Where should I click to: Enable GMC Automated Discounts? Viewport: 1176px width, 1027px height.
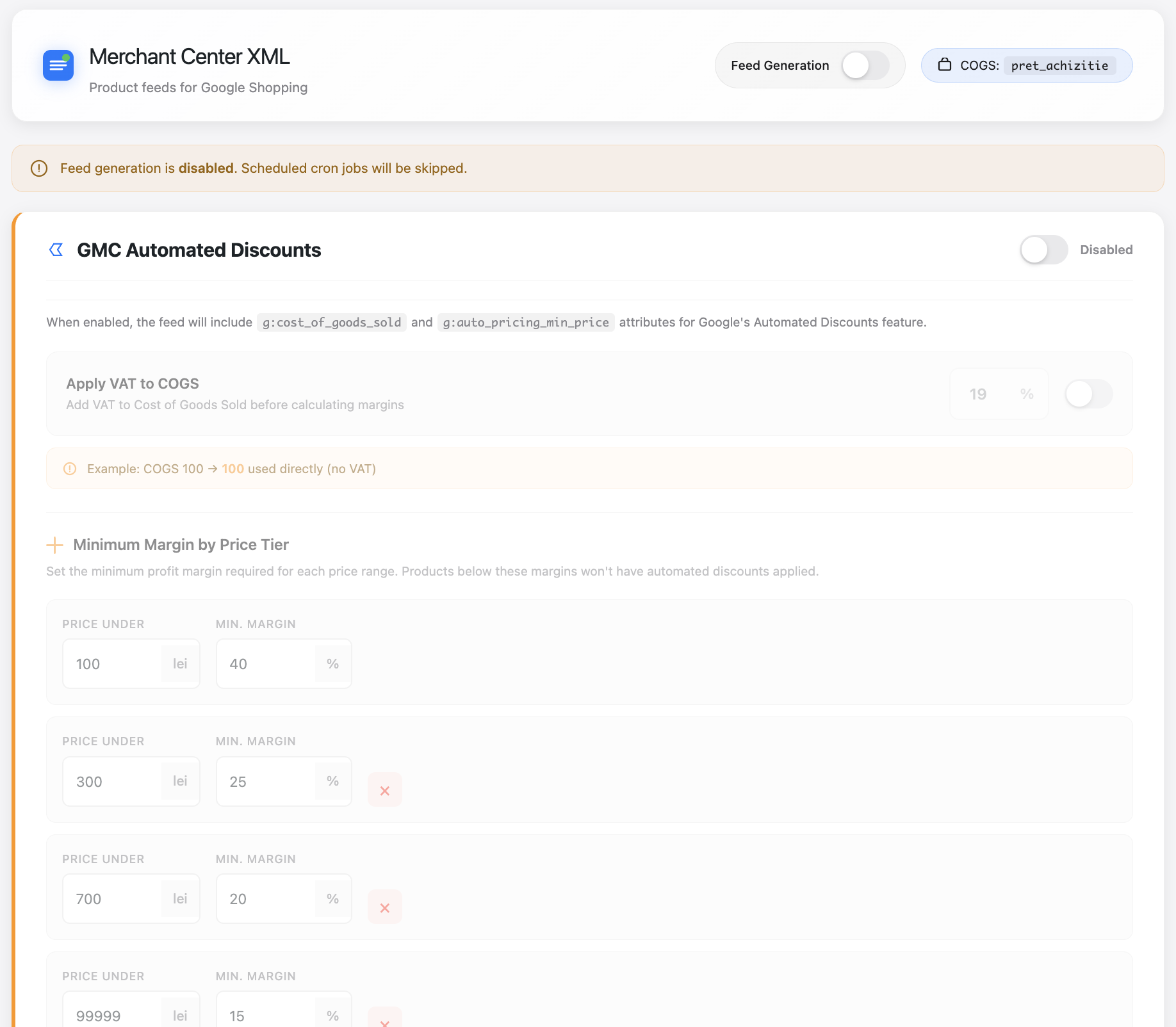point(1043,250)
